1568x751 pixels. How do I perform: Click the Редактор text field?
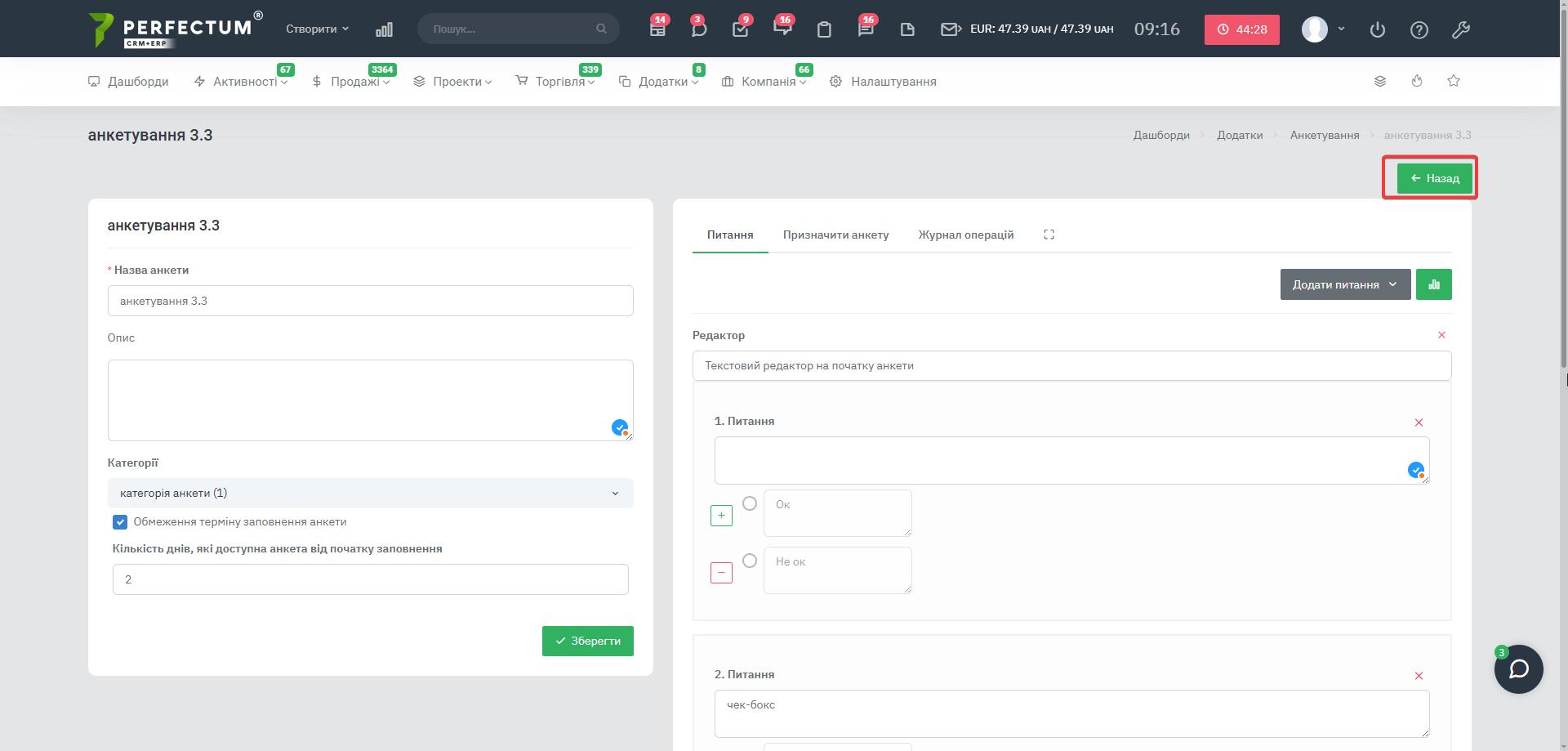(x=1071, y=365)
